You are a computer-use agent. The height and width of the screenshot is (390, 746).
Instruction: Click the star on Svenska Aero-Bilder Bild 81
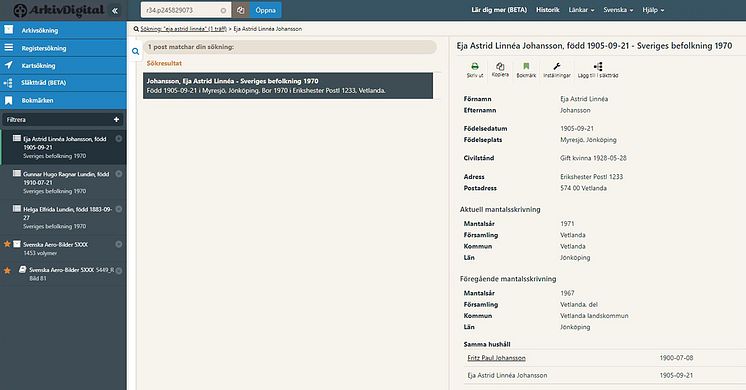point(7,270)
